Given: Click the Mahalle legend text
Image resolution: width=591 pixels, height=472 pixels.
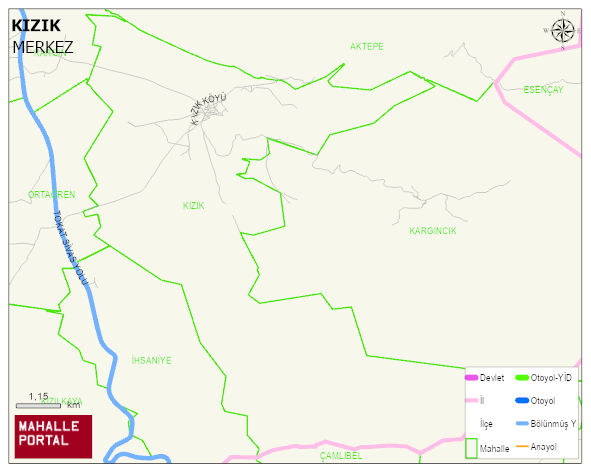Looking at the screenshot, I should [495, 449].
